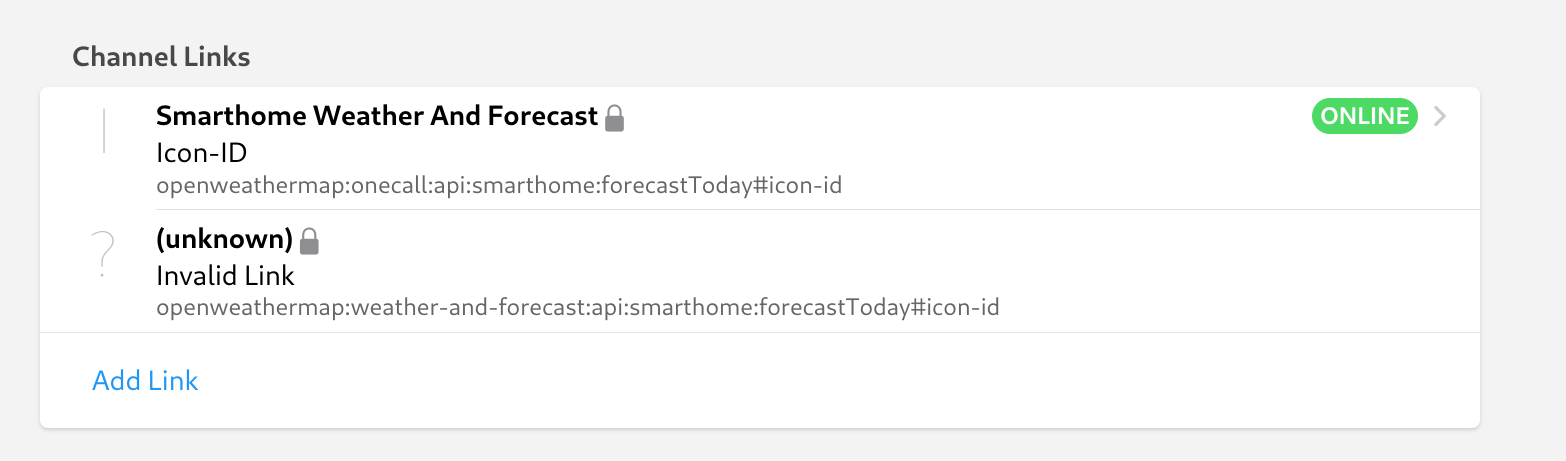
Task: Click the lock icon next to (unknown)
Action: (x=310, y=241)
